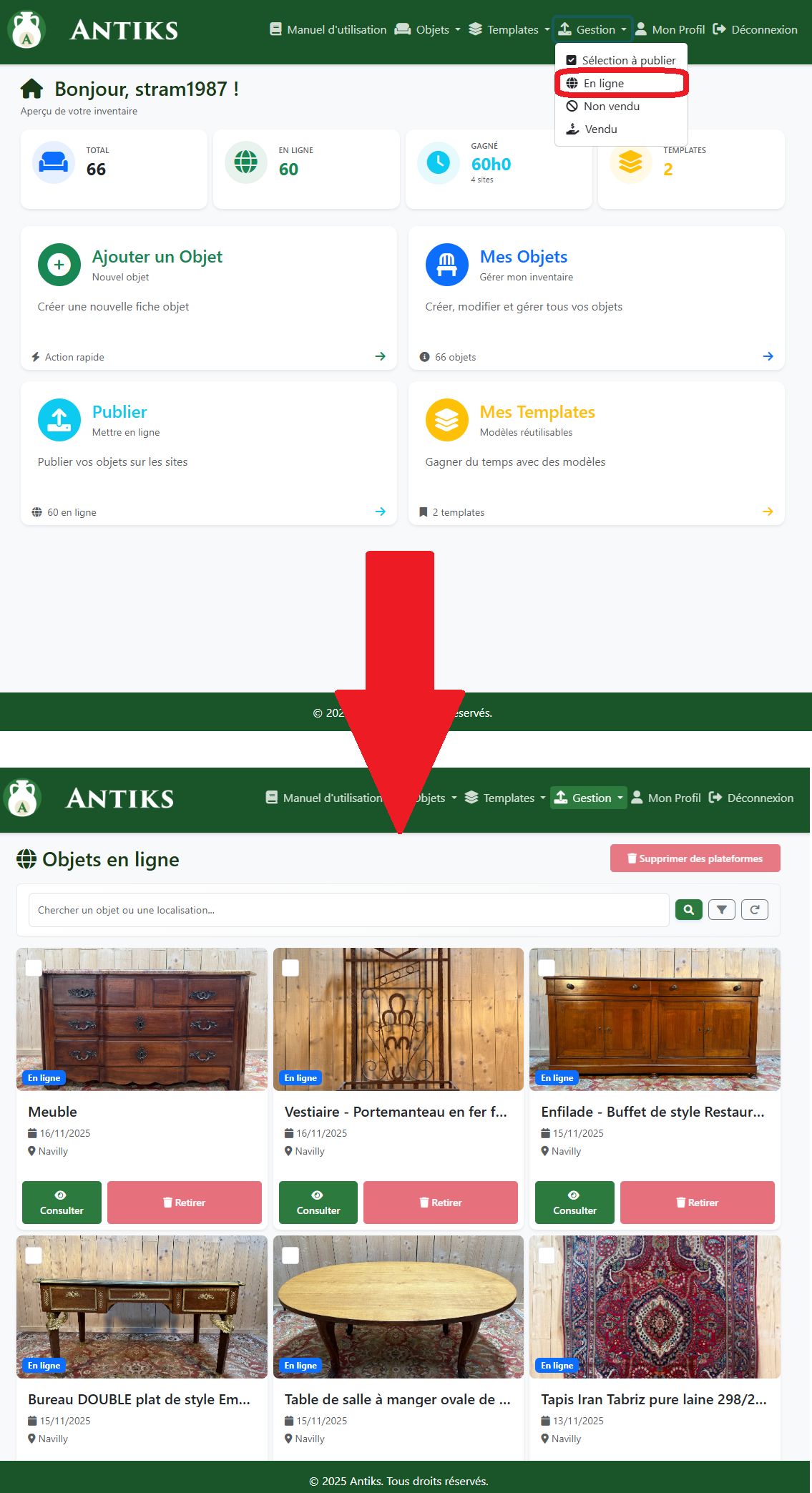The width and height of the screenshot is (812, 1493).
Task: Click the Antiks amphora logo in top header
Action: pyautogui.click(x=26, y=30)
